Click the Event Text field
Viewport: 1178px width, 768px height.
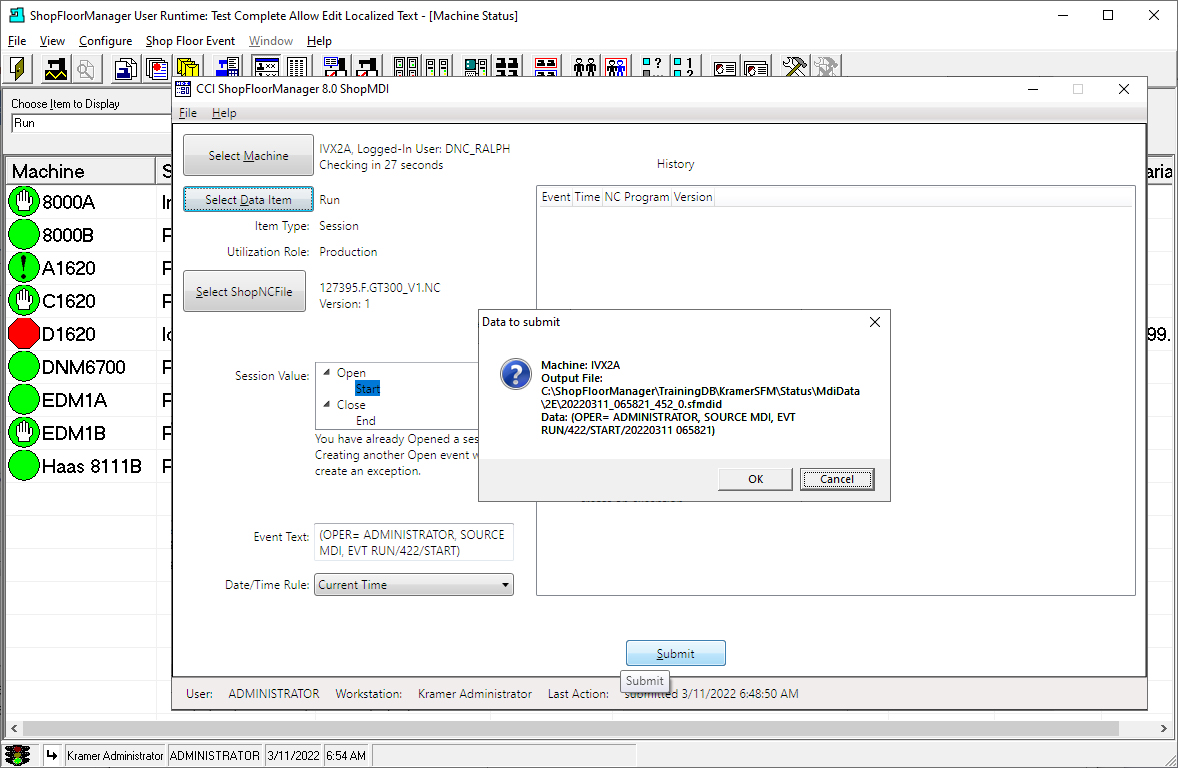414,543
